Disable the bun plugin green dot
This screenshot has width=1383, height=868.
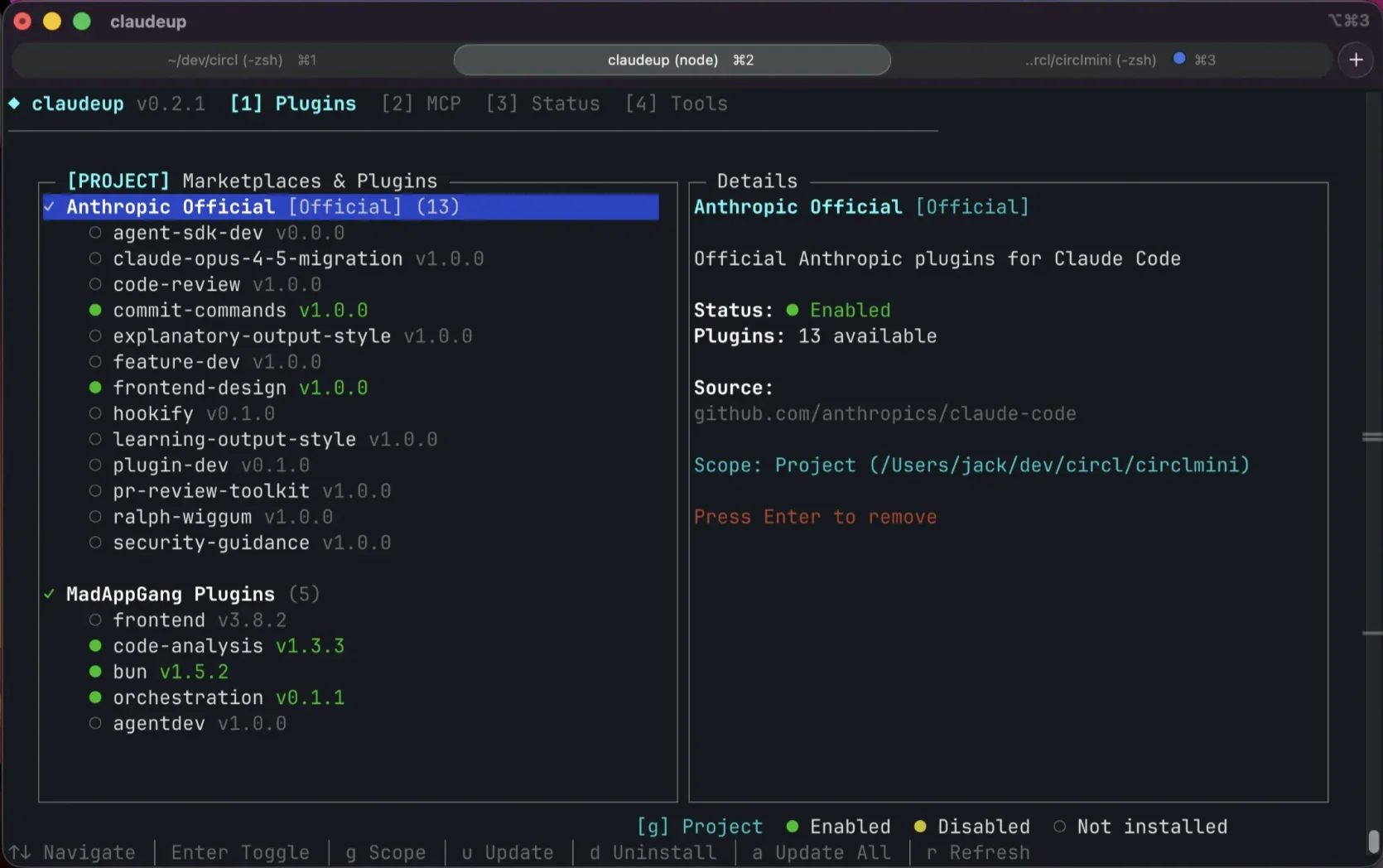(x=95, y=672)
